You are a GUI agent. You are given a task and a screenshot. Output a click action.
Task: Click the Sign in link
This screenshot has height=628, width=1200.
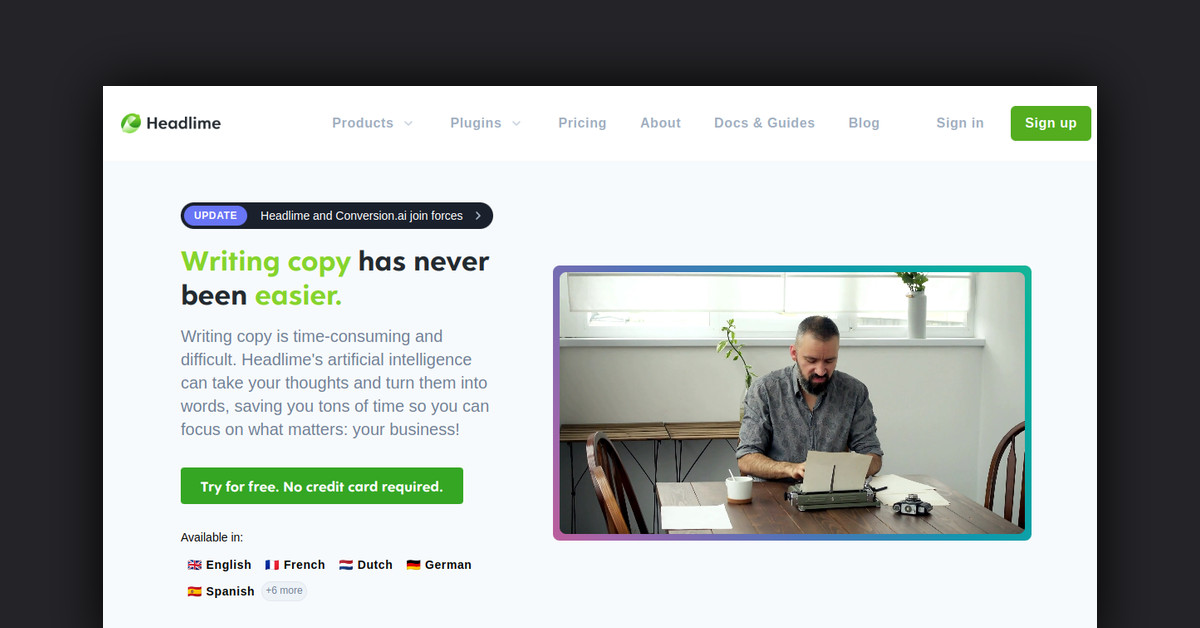click(960, 123)
